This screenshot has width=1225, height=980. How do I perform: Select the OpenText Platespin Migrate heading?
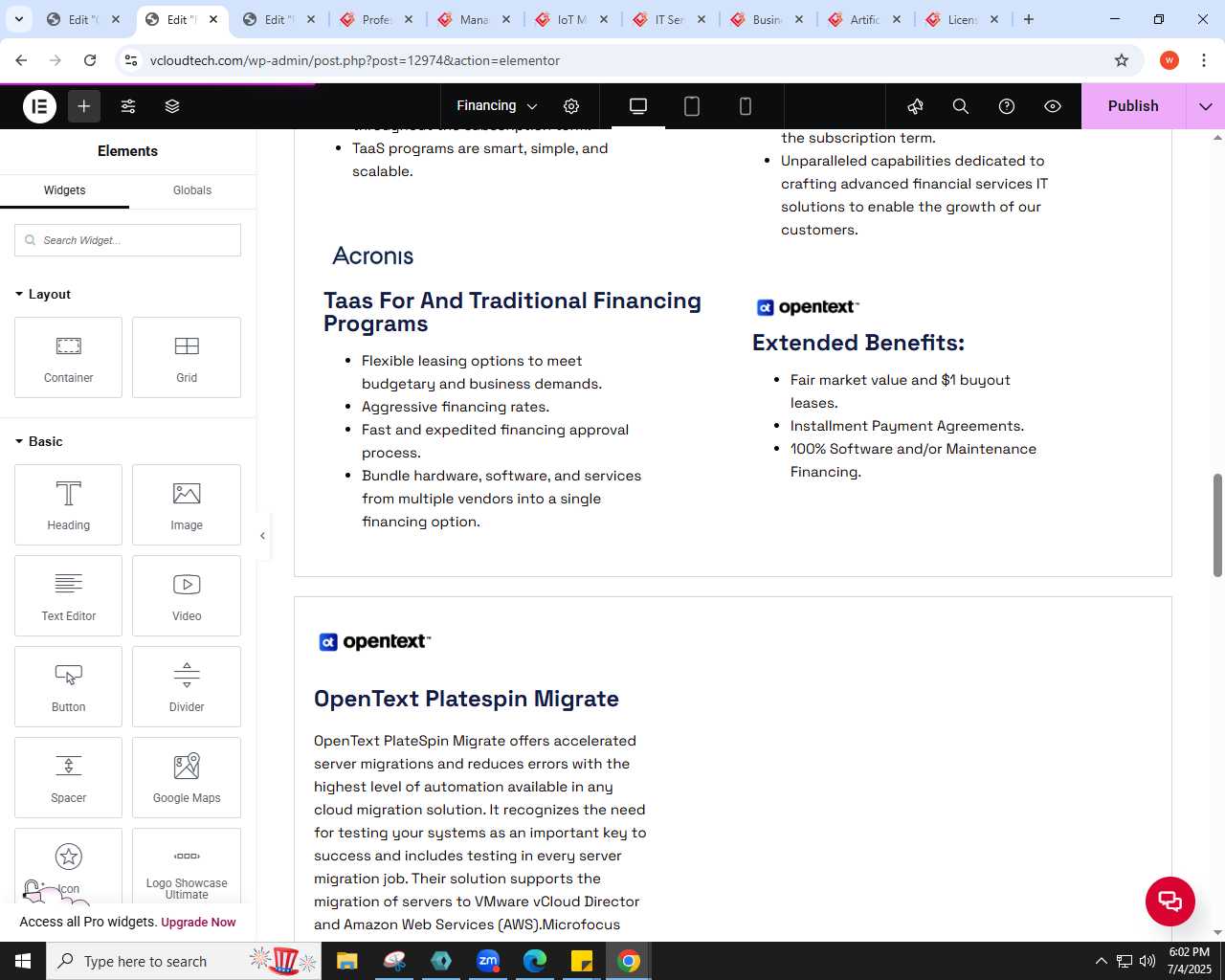coord(466,699)
